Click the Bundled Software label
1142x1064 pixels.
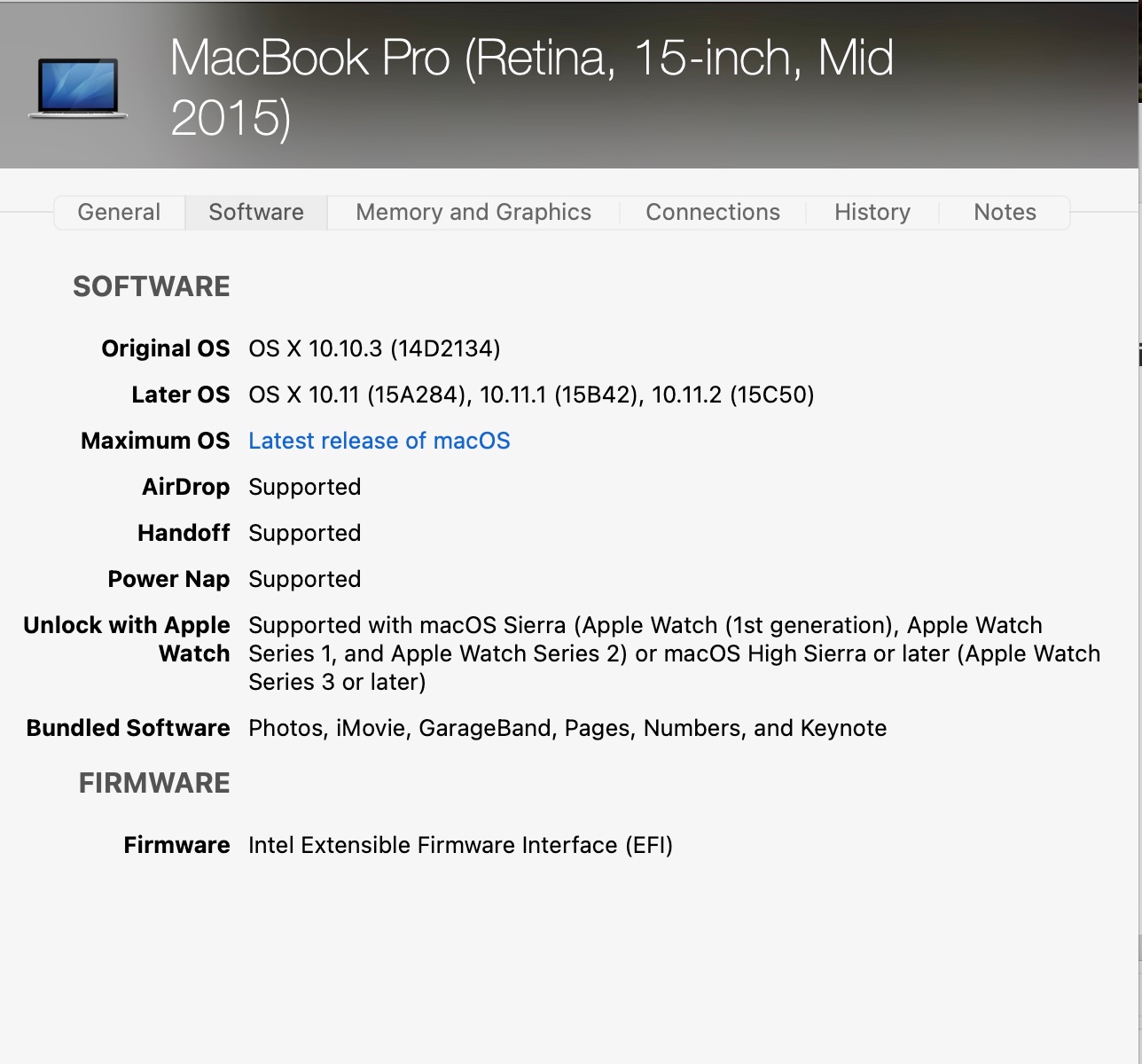129,728
